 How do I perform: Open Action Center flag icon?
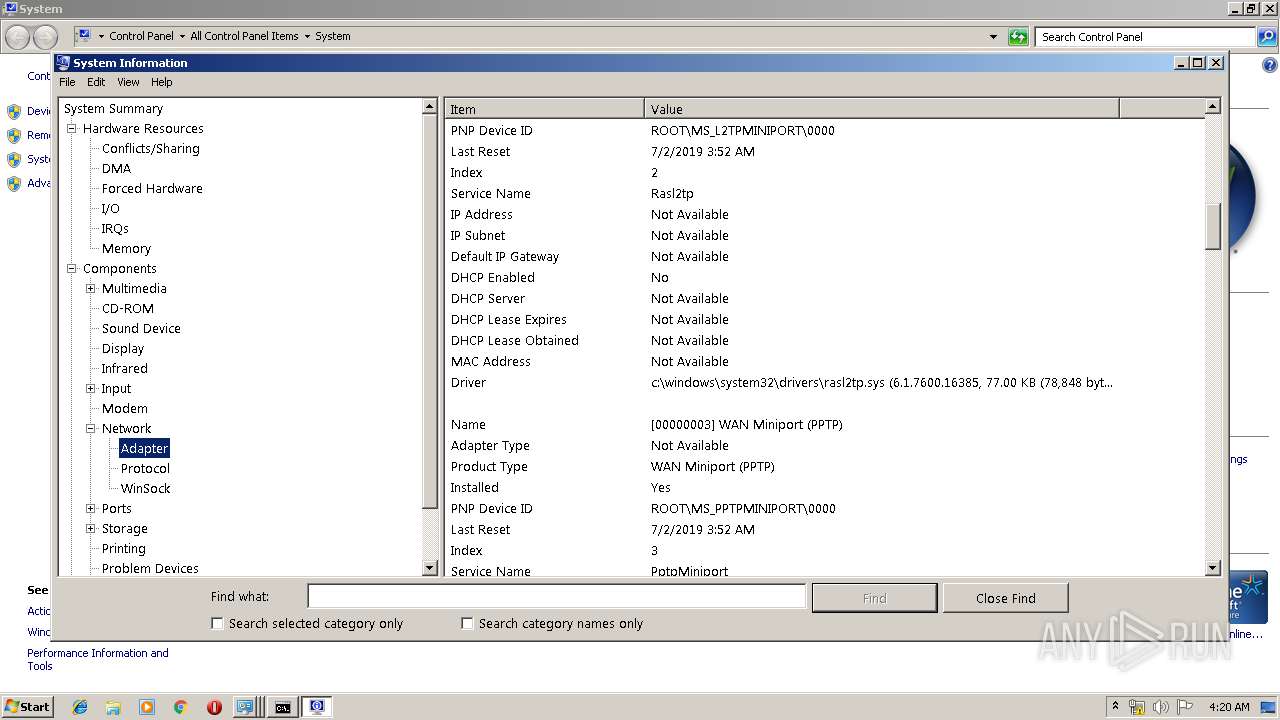[x=1185, y=707]
